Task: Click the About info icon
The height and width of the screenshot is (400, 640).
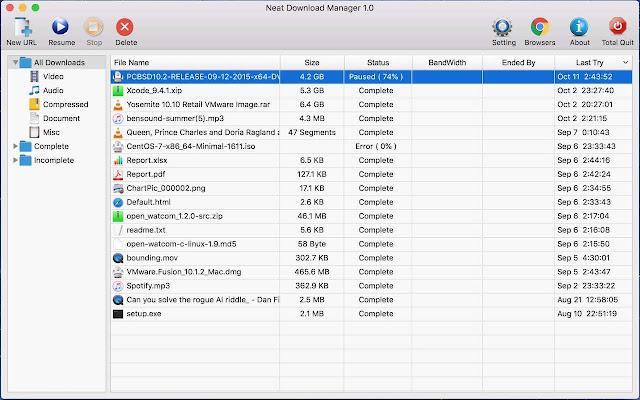Action: point(578,27)
